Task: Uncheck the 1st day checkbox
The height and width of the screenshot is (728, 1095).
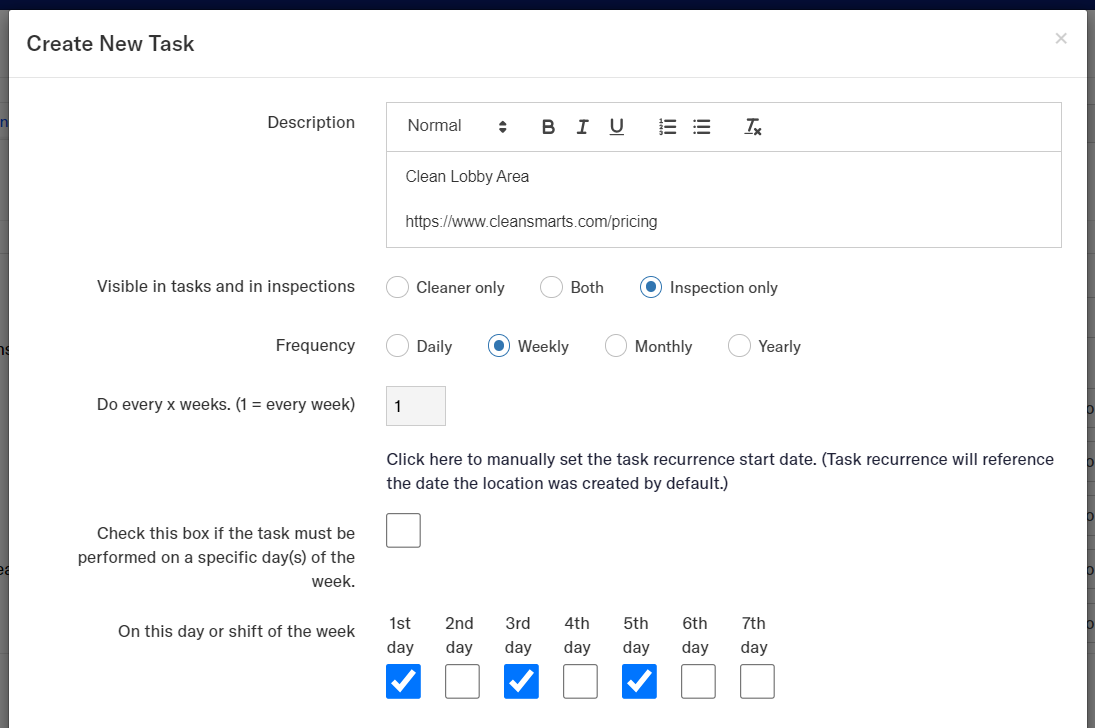Action: (403, 681)
